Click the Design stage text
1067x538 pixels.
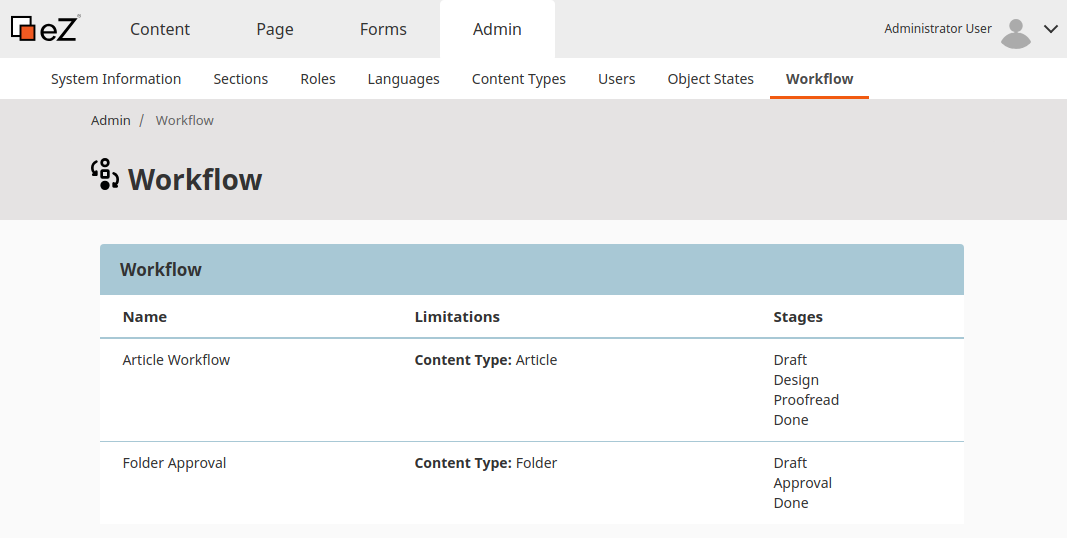[796, 380]
